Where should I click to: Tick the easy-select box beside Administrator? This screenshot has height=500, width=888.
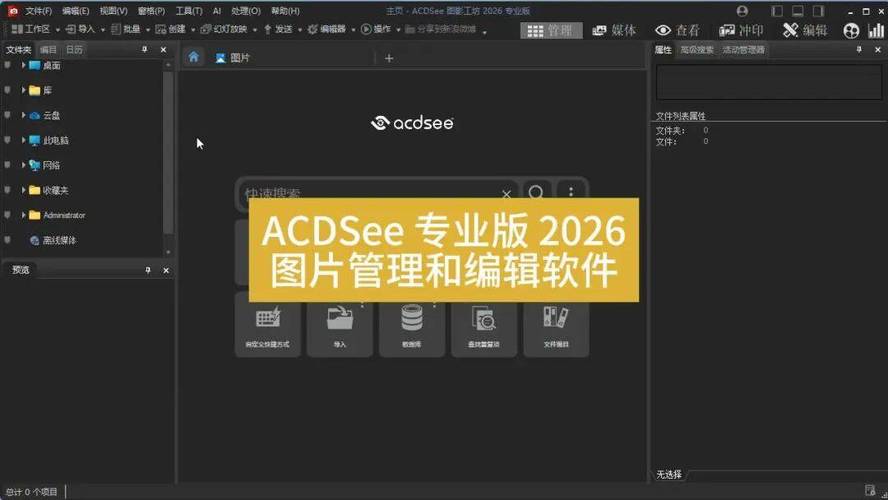[x=7, y=215]
